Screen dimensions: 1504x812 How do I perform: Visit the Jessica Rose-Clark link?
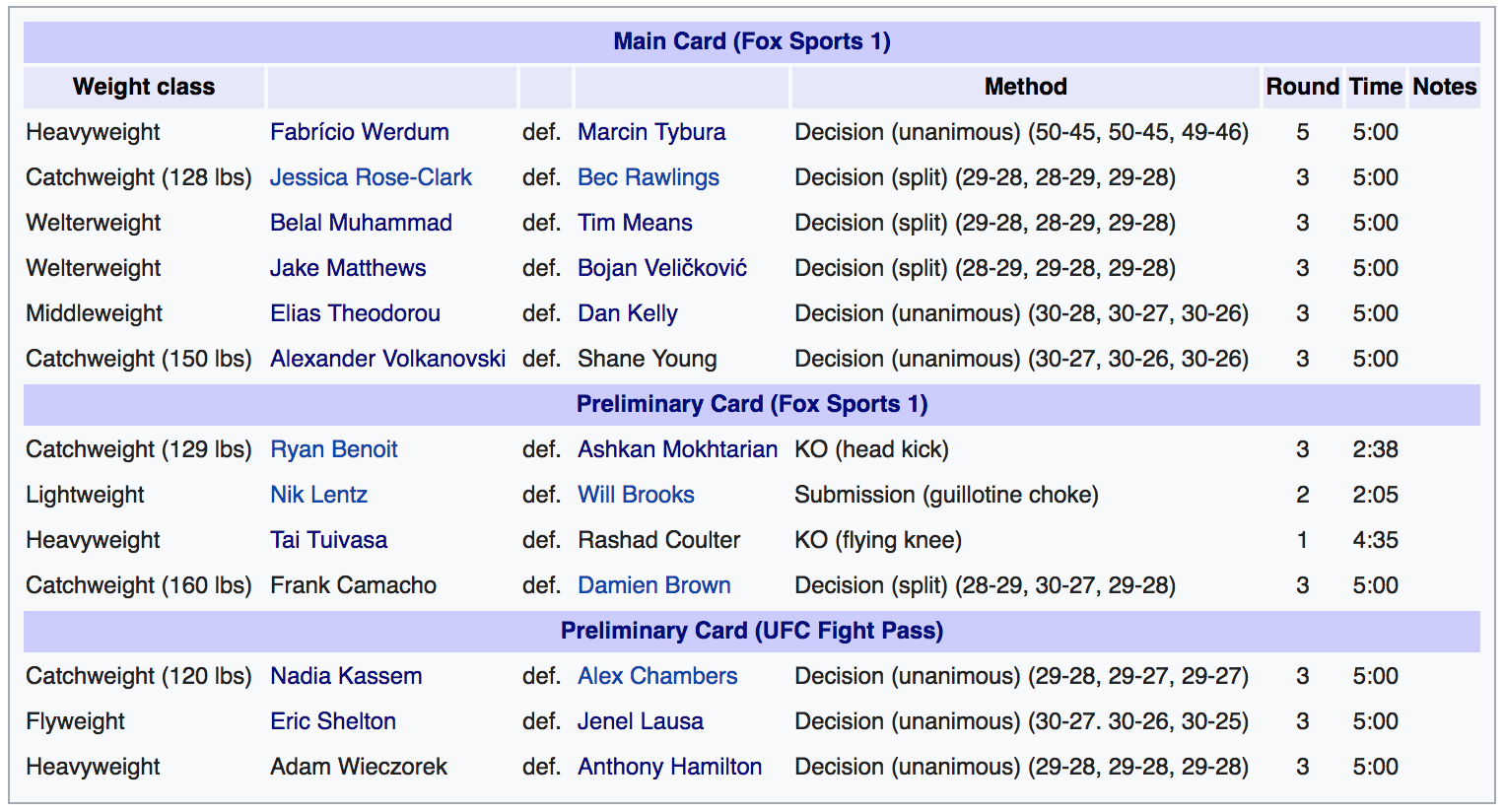pos(372,177)
